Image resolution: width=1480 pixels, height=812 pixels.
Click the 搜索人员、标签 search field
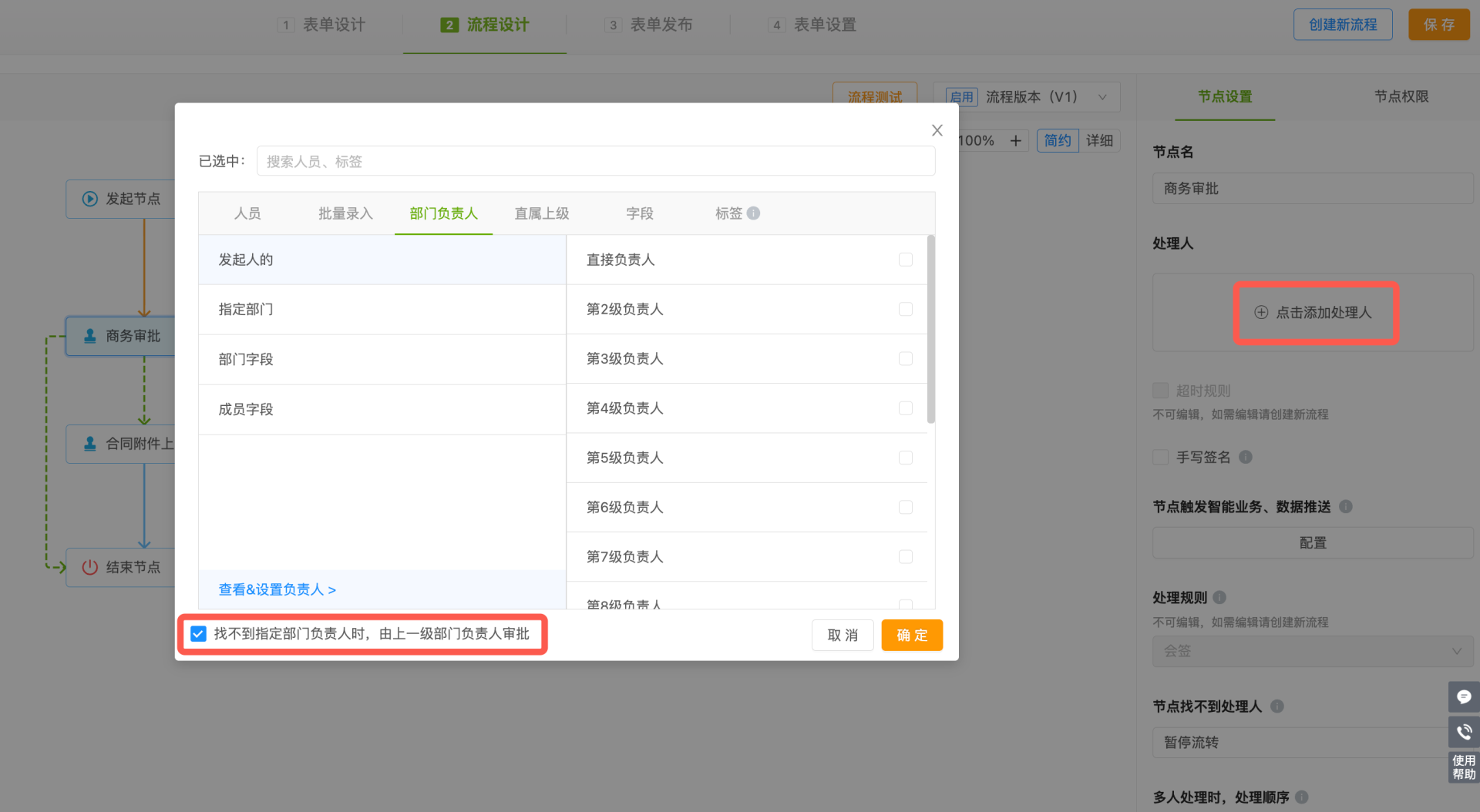coord(595,161)
